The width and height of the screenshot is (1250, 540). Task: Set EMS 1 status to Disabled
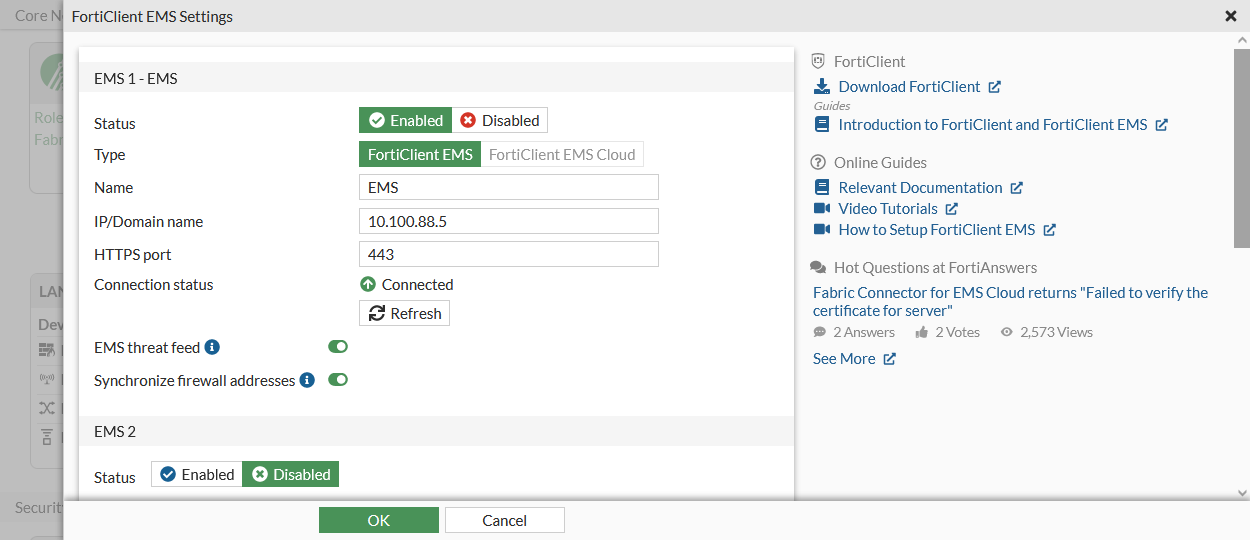pos(500,121)
